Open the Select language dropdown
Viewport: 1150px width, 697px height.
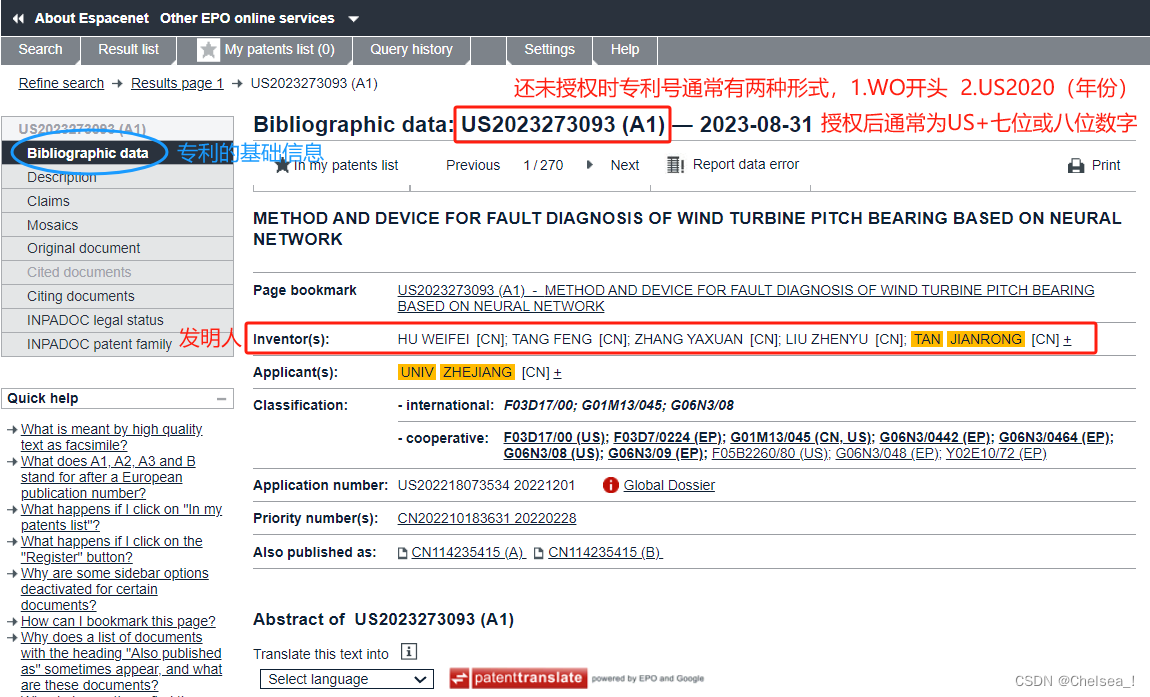pos(347,679)
